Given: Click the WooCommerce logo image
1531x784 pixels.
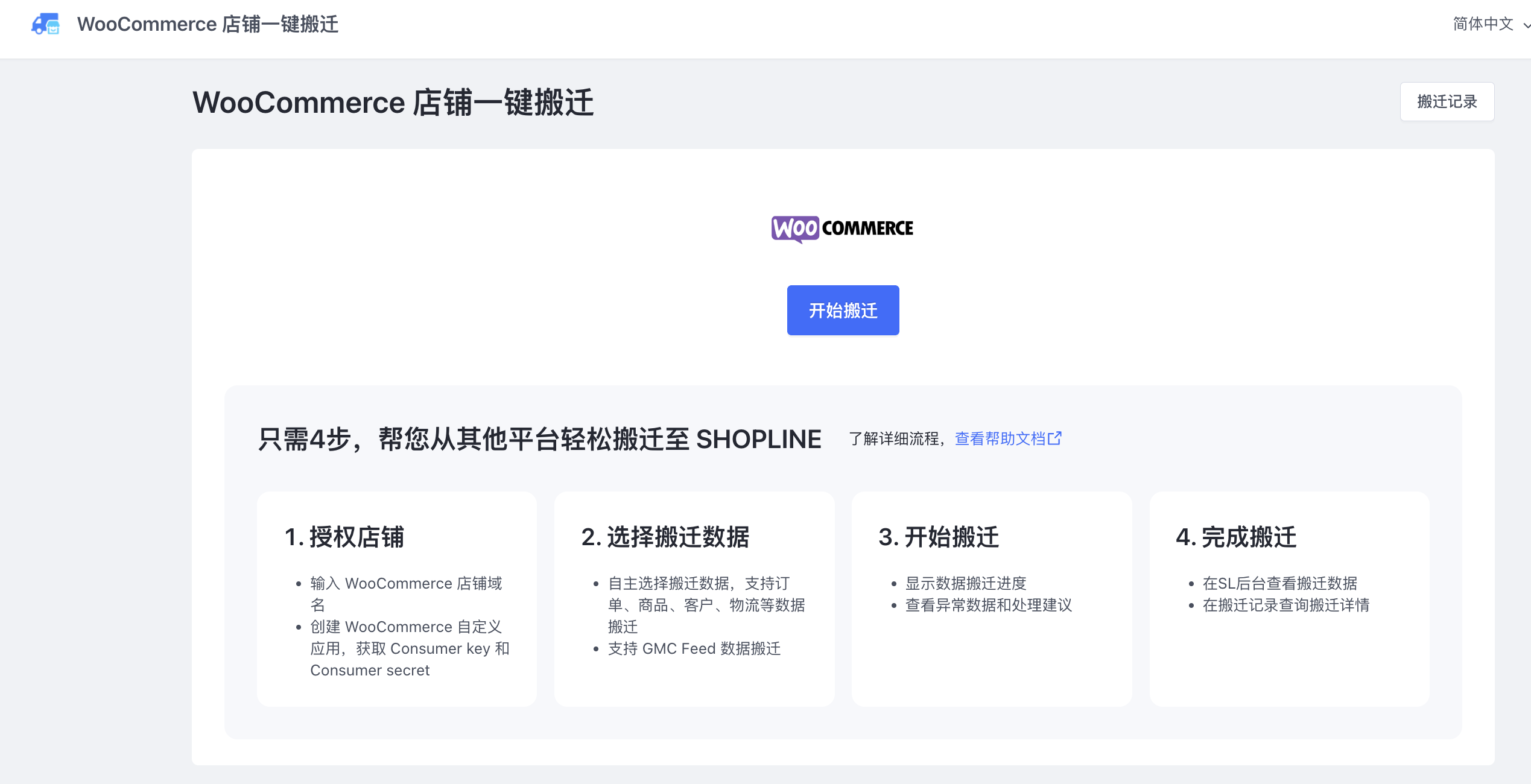Looking at the screenshot, I should [x=842, y=229].
